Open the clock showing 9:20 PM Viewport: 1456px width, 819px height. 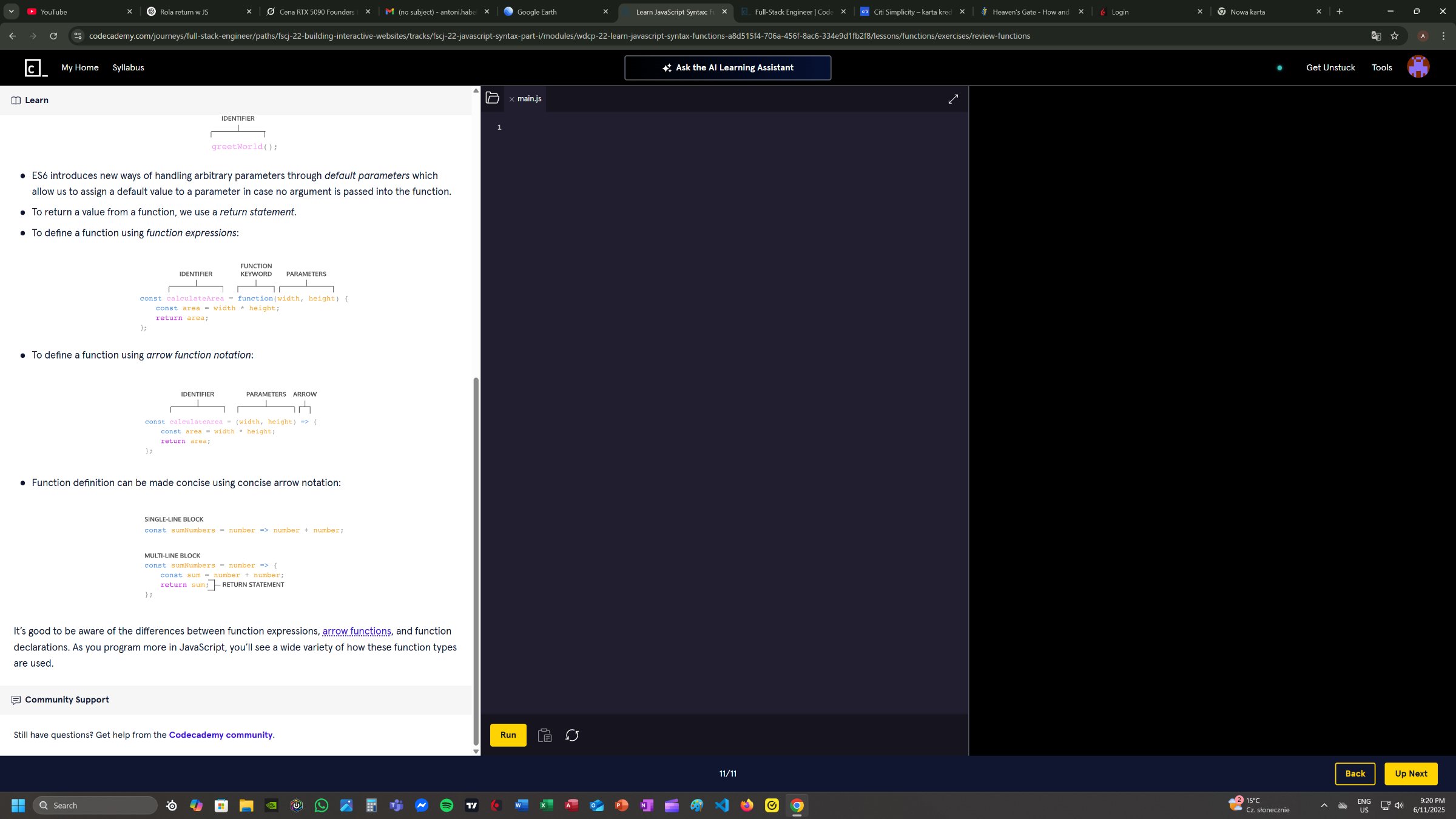tap(1429, 805)
